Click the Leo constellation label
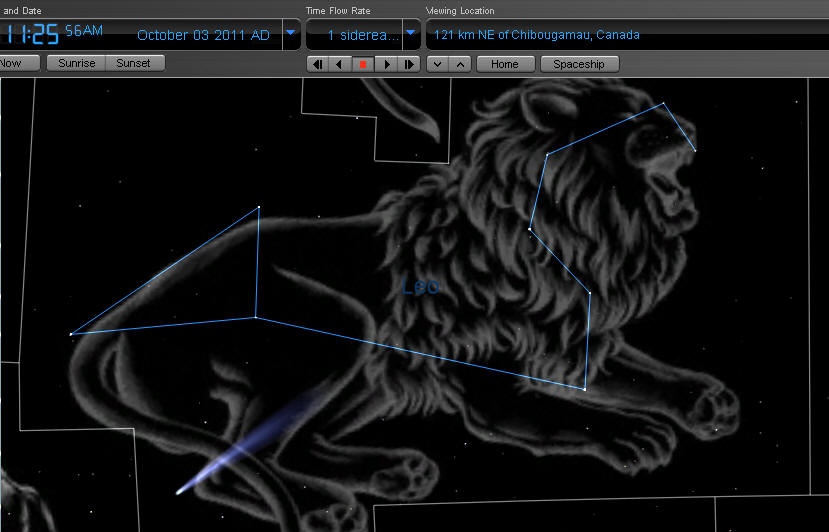Viewport: 829px width, 532px height. coord(420,286)
